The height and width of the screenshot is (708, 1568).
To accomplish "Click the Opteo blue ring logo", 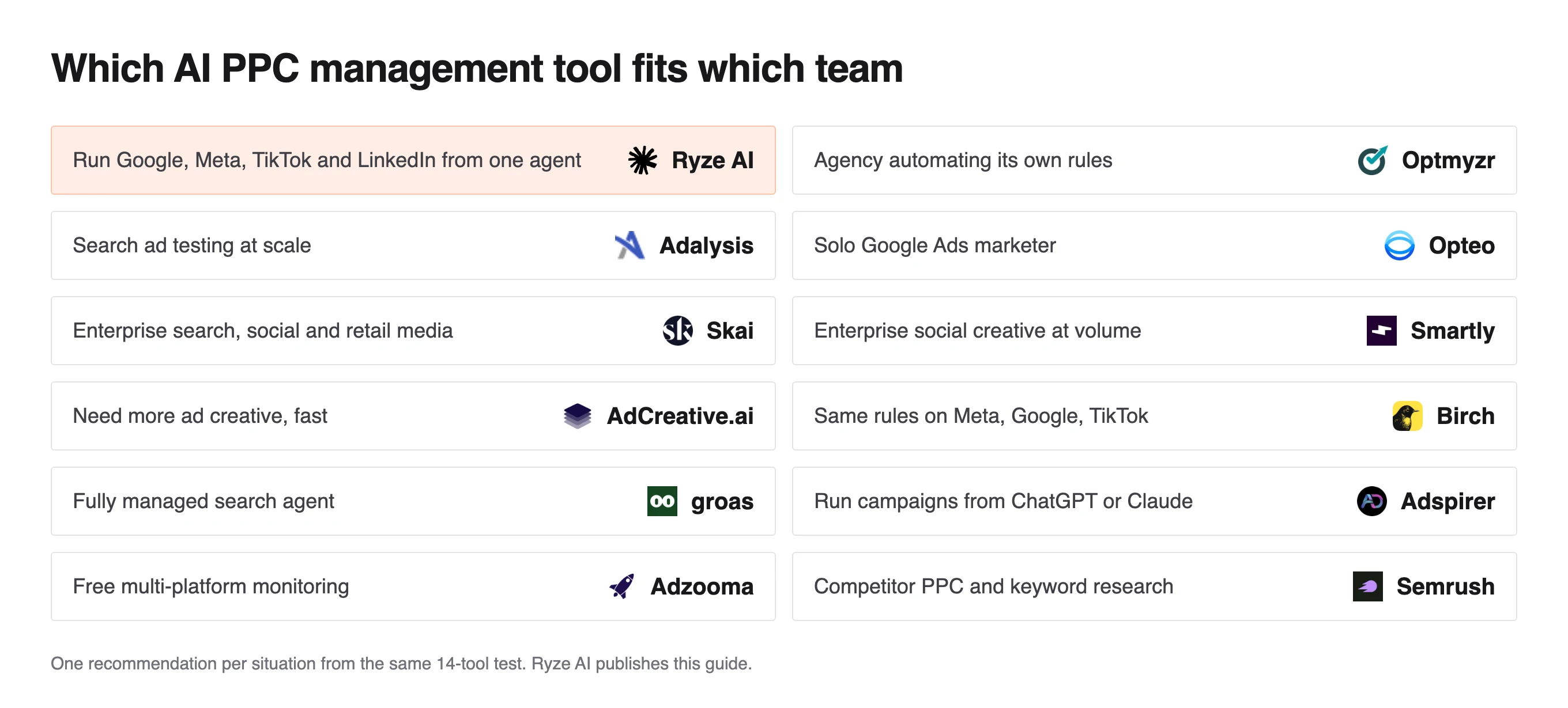I will (x=1400, y=246).
